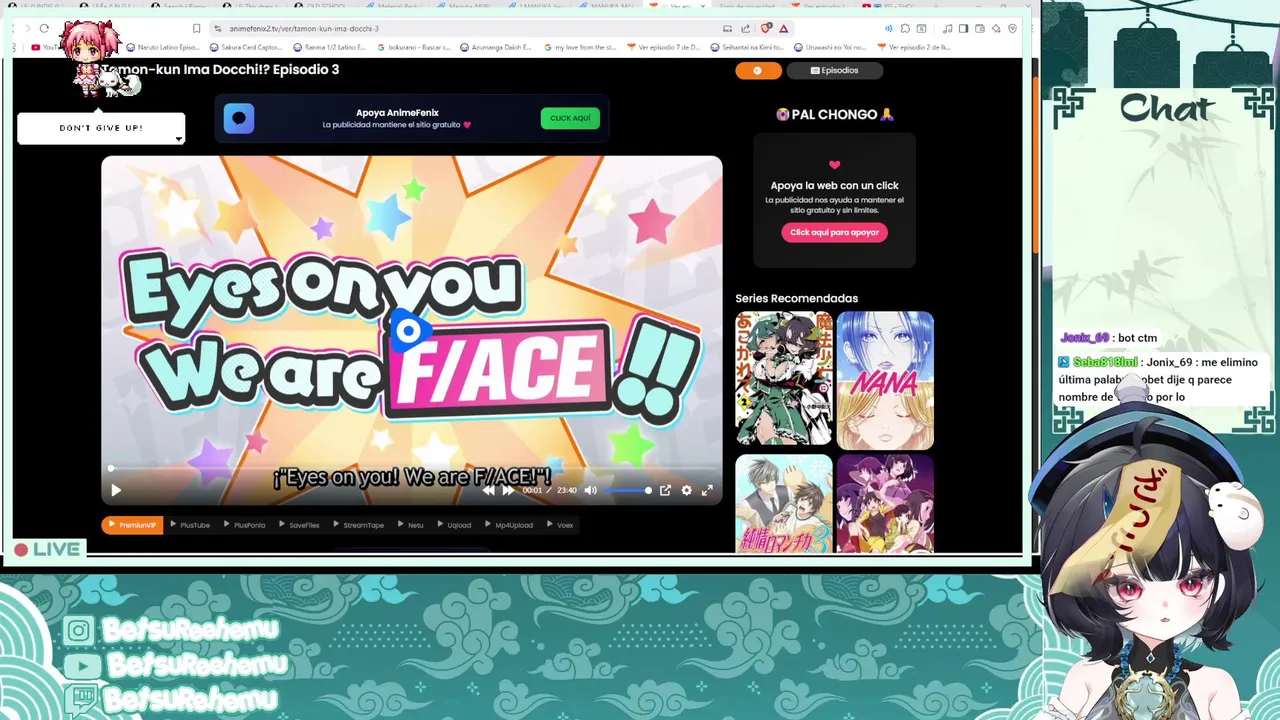This screenshot has width=1280, height=720.
Task: Click the Series Recomendadas heading
Action: click(x=796, y=298)
